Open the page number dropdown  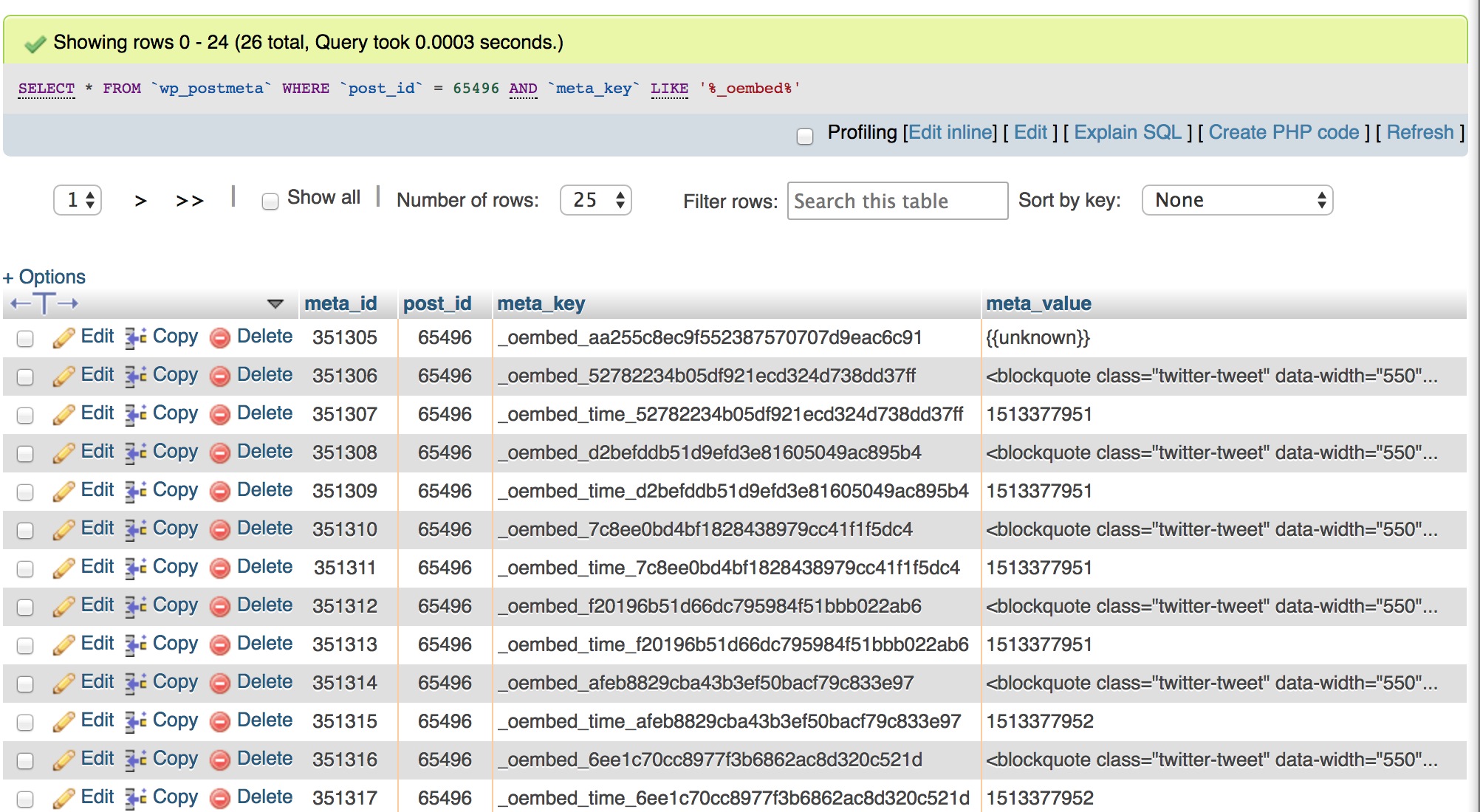pyautogui.click(x=78, y=200)
